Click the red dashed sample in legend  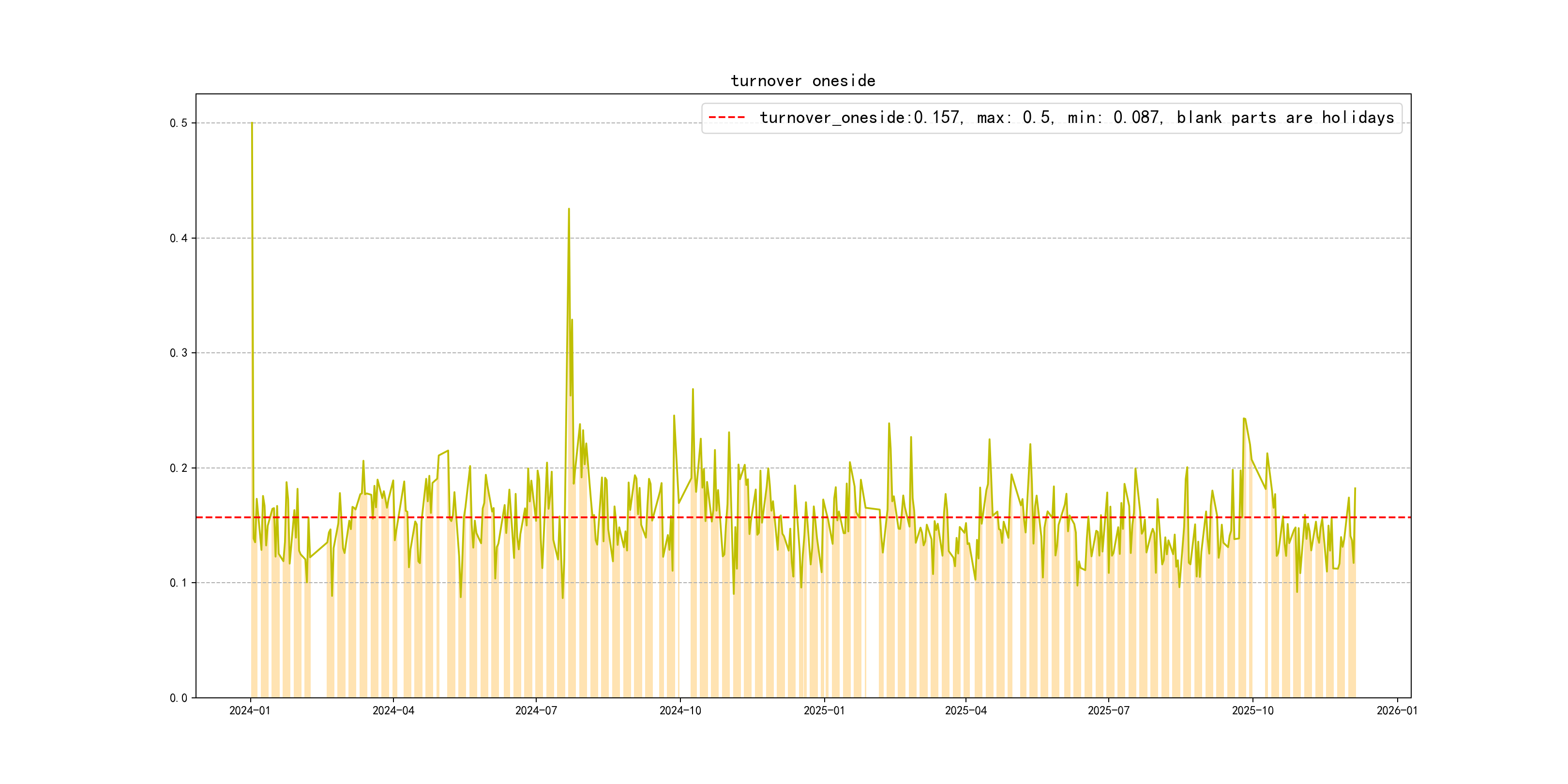[x=727, y=118]
